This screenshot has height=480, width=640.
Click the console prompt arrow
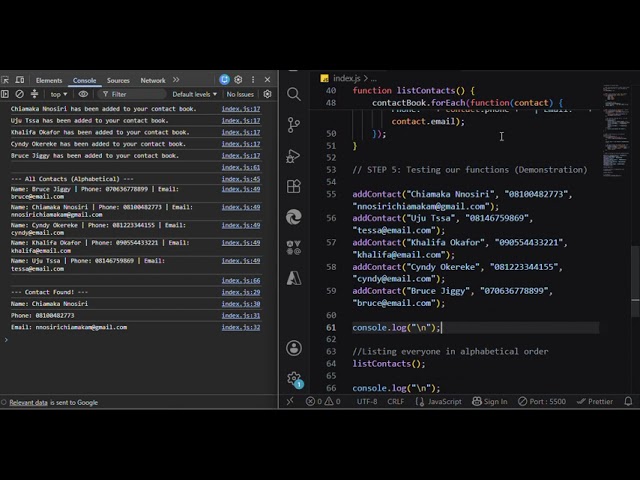[6, 340]
